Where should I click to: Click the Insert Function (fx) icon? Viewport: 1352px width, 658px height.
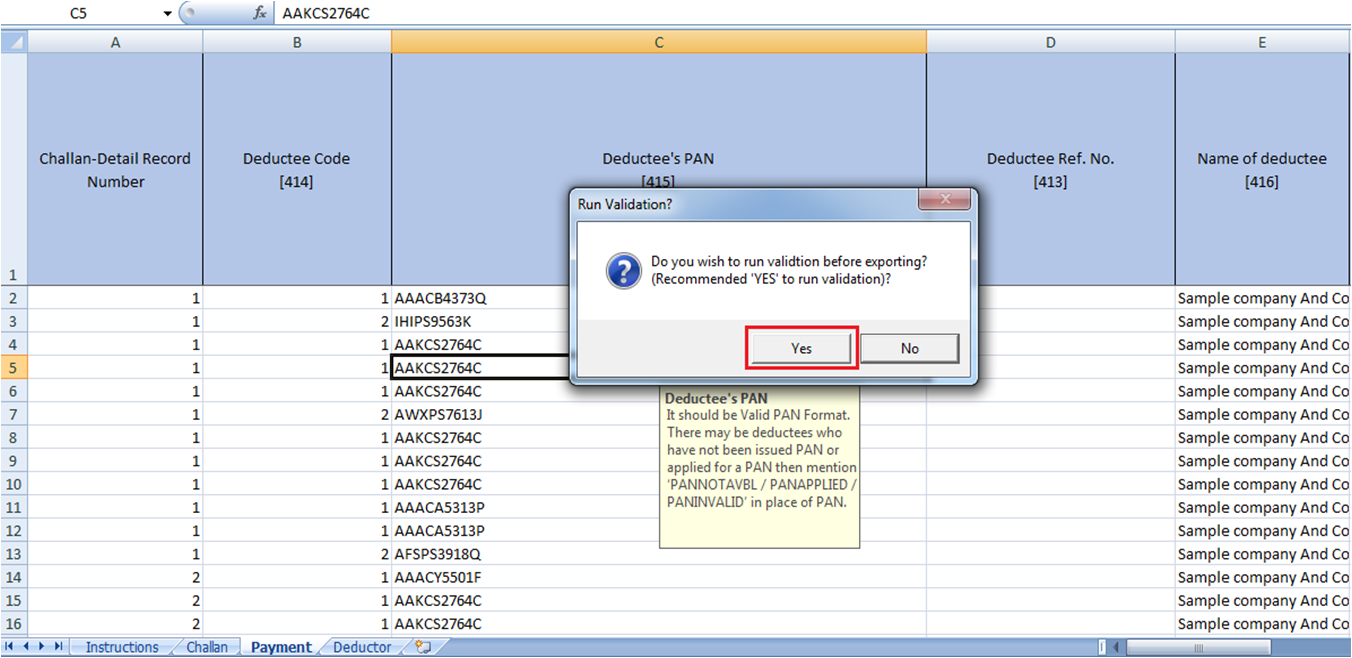(262, 14)
